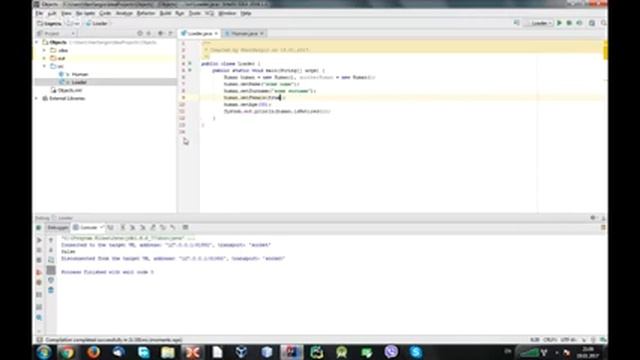Click Show Execution Point icon
The height and width of the screenshot is (360, 640).
point(111,227)
